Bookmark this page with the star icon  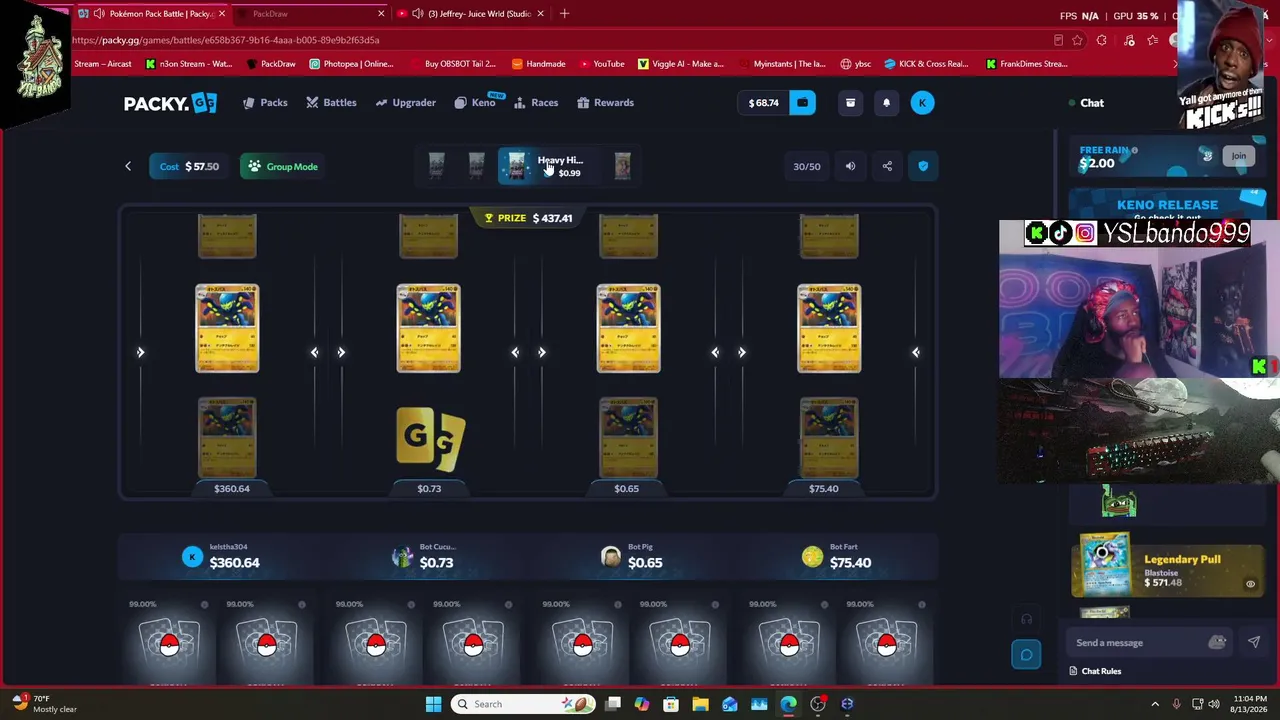[1077, 40]
